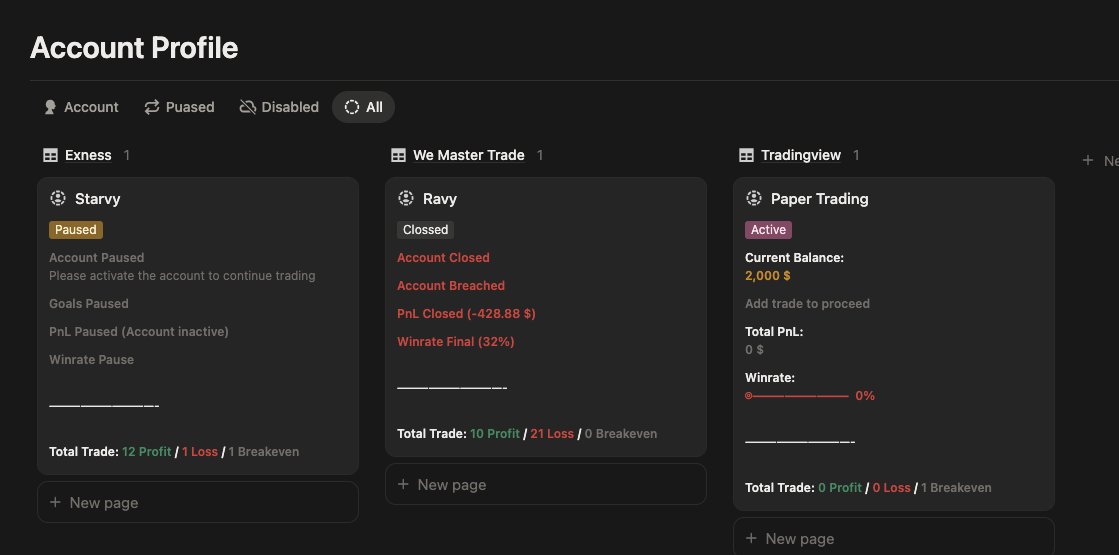The image size is (1119, 555).
Task: Click '21 Loss' on Ravy card
Action: click(552, 434)
